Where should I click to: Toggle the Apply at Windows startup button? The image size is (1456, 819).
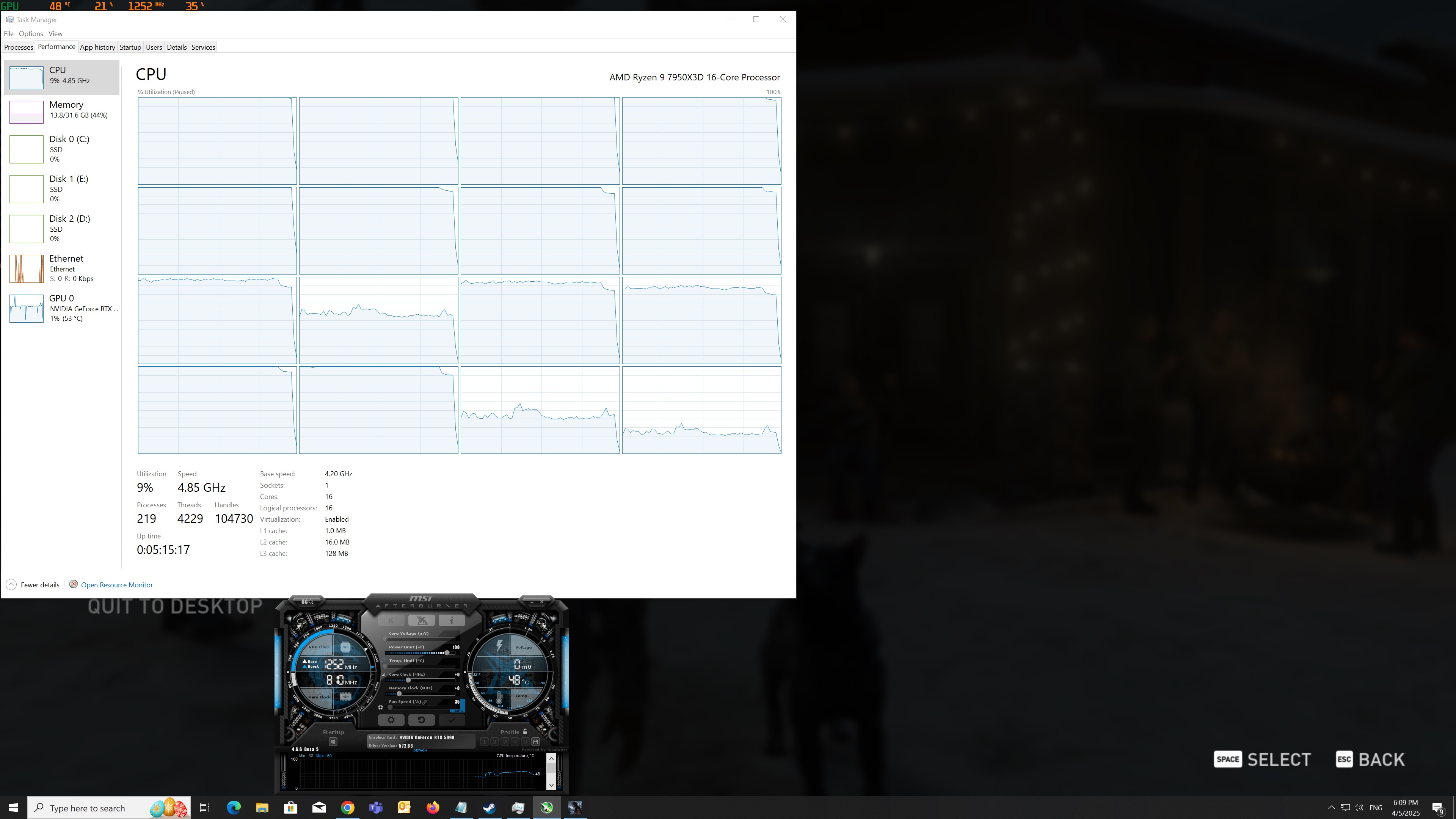pos(333,742)
